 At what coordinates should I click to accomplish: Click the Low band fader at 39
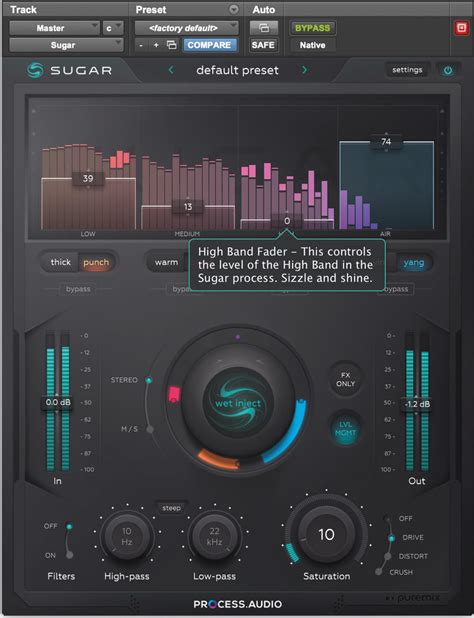88,179
